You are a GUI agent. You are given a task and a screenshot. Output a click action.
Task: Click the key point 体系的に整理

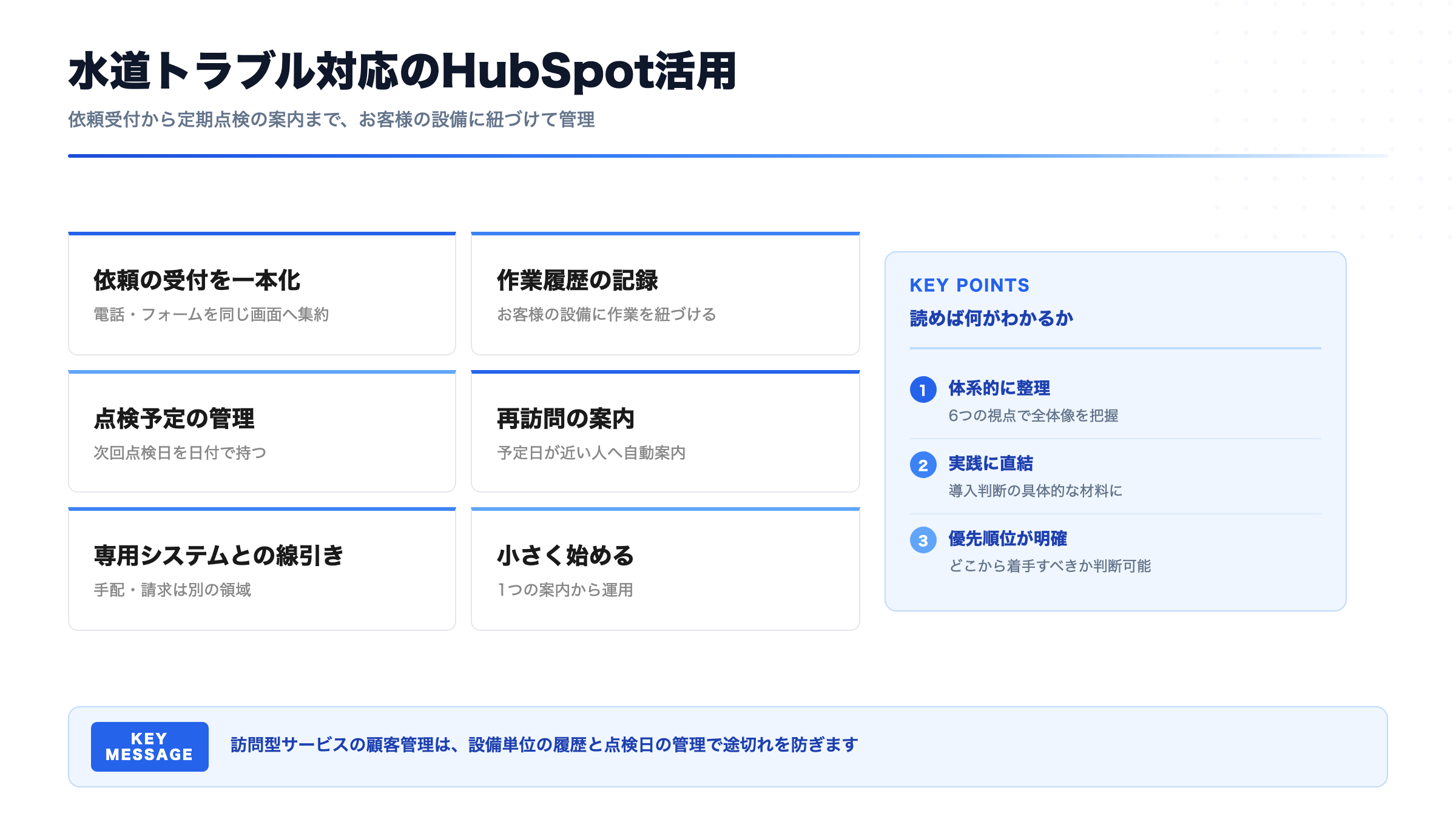click(999, 388)
